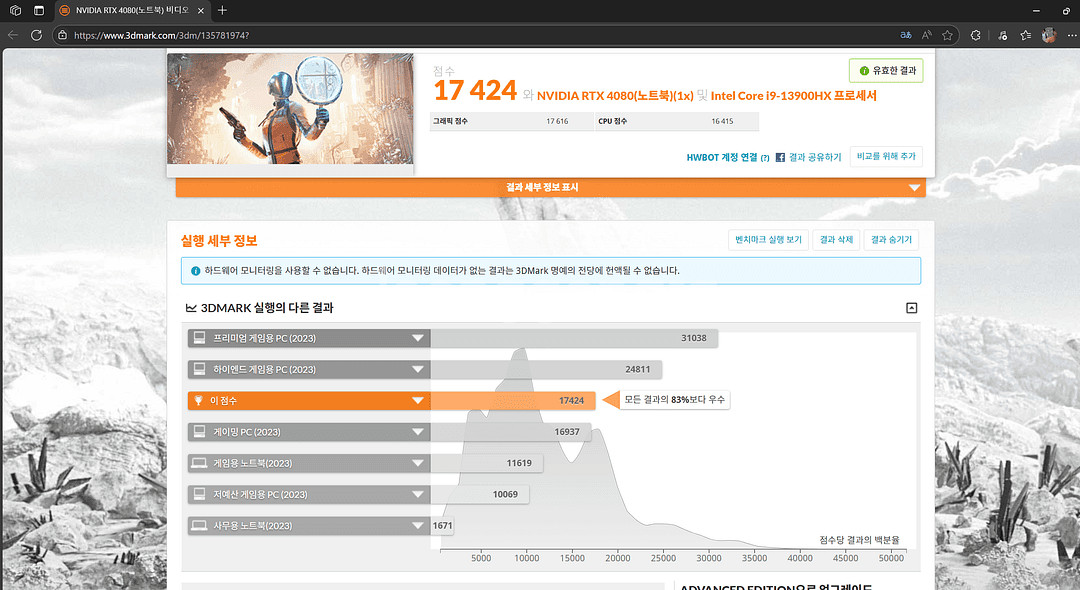This screenshot has height=590, width=1080.
Task: Click the orange 17424 score bar
Action: [512, 401]
